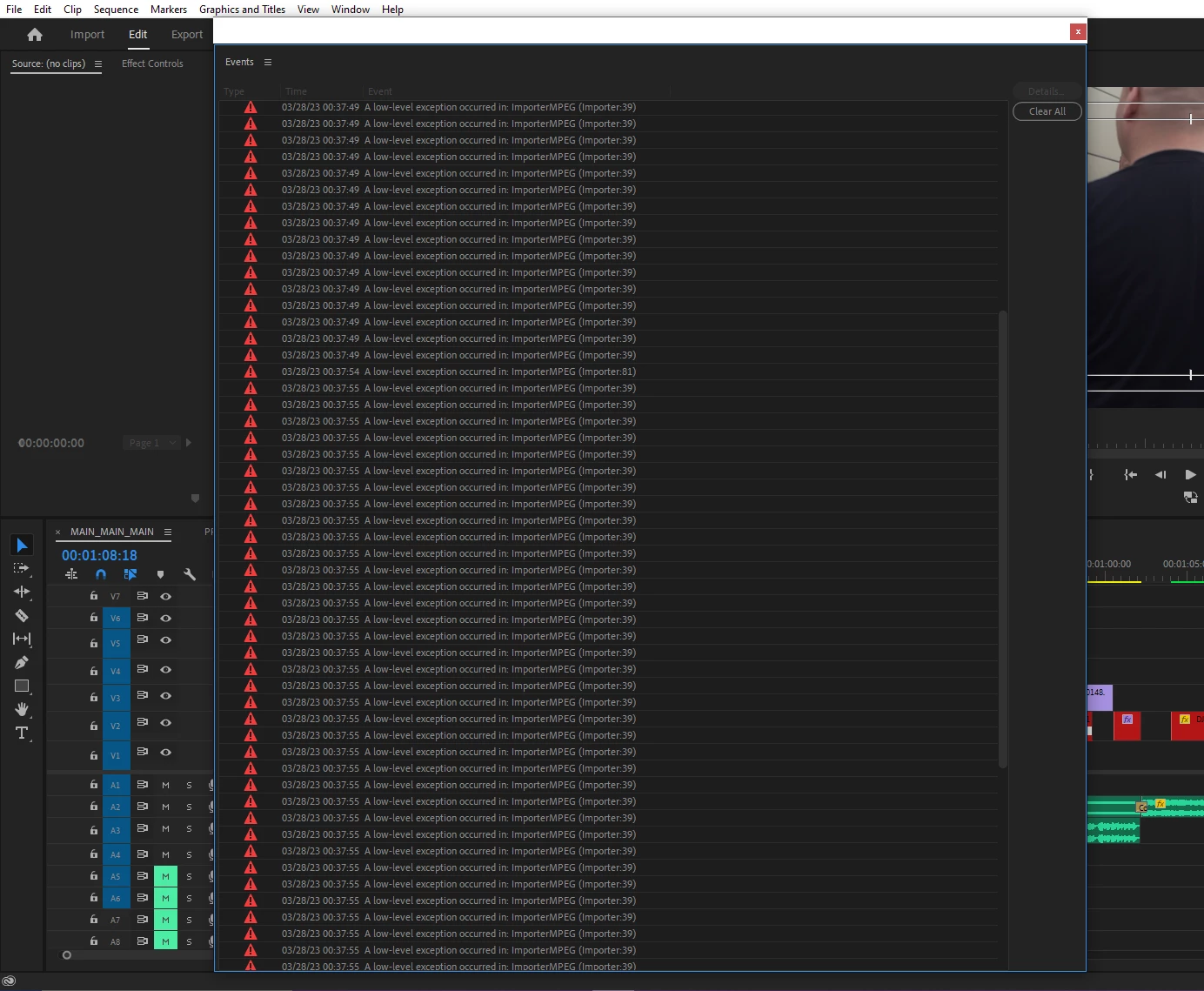Open MAIN_MAIN_MAIN sequence panel menu
This screenshot has width=1204, height=991.
click(x=168, y=532)
